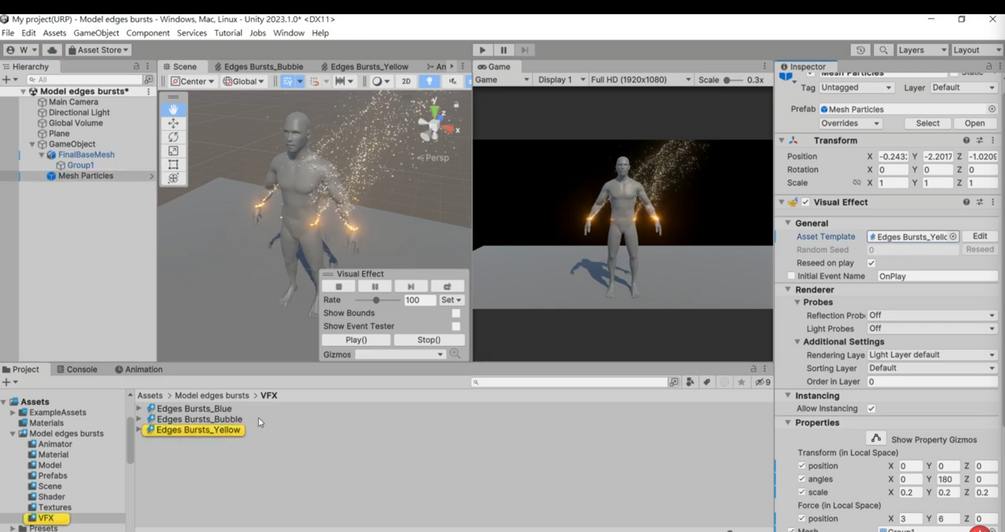The height and width of the screenshot is (532, 1005).
Task: Open the Transform component help icon
Action: coord(966,140)
